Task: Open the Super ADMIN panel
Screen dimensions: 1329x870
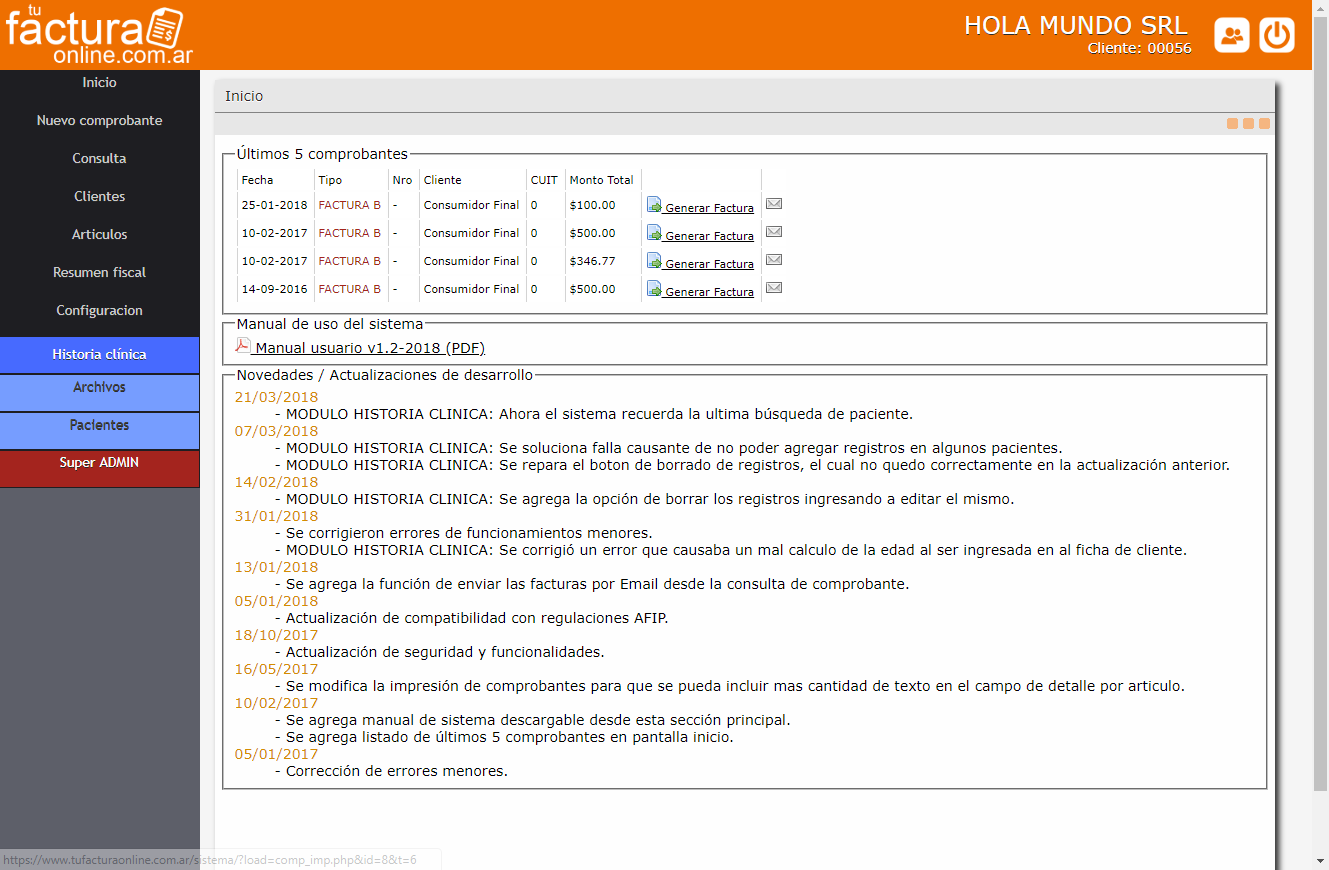Action: pos(99,460)
